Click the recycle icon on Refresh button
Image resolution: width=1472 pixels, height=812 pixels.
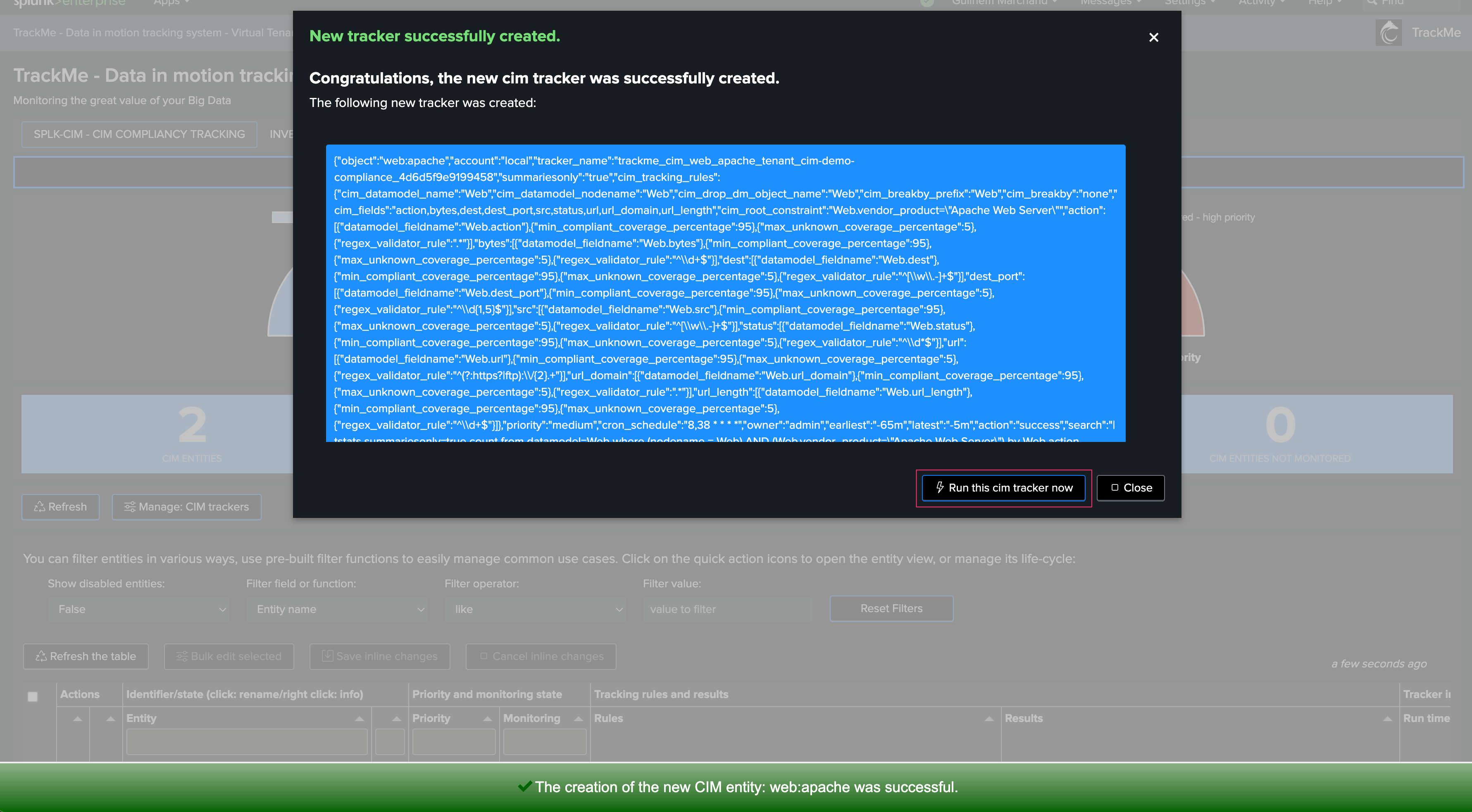[x=39, y=506]
